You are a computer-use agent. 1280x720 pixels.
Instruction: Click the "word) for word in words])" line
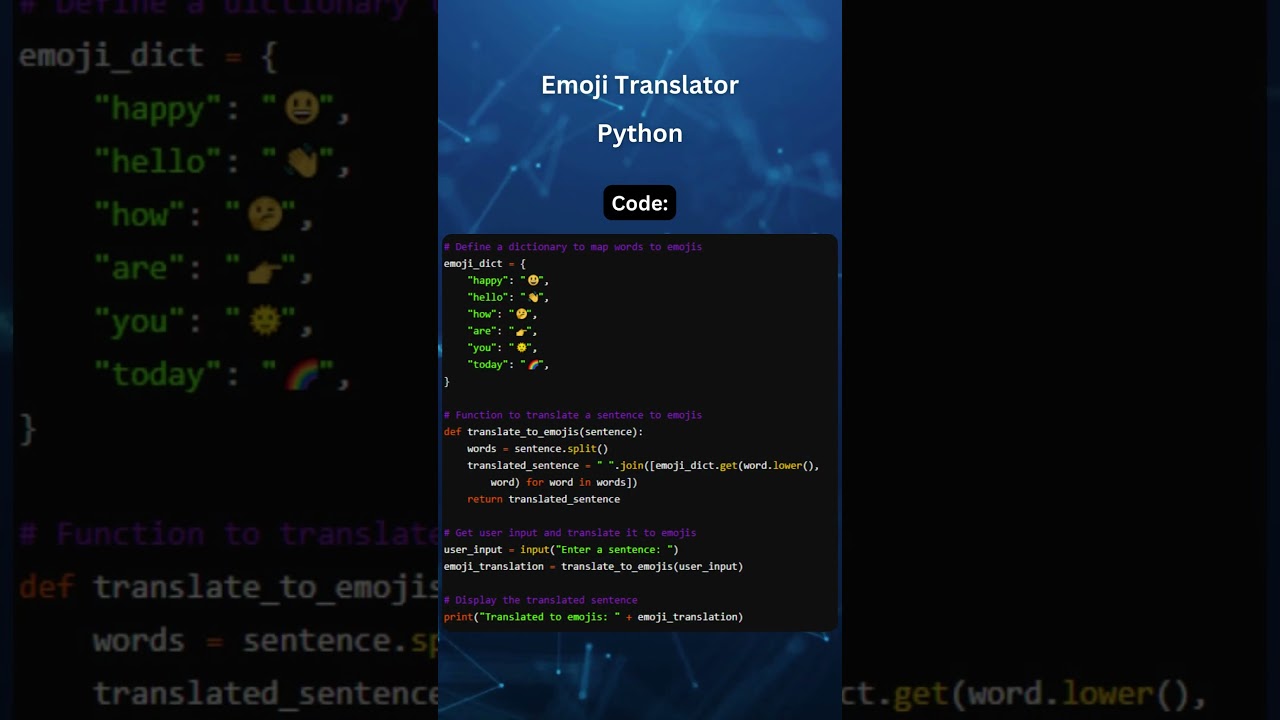click(564, 483)
